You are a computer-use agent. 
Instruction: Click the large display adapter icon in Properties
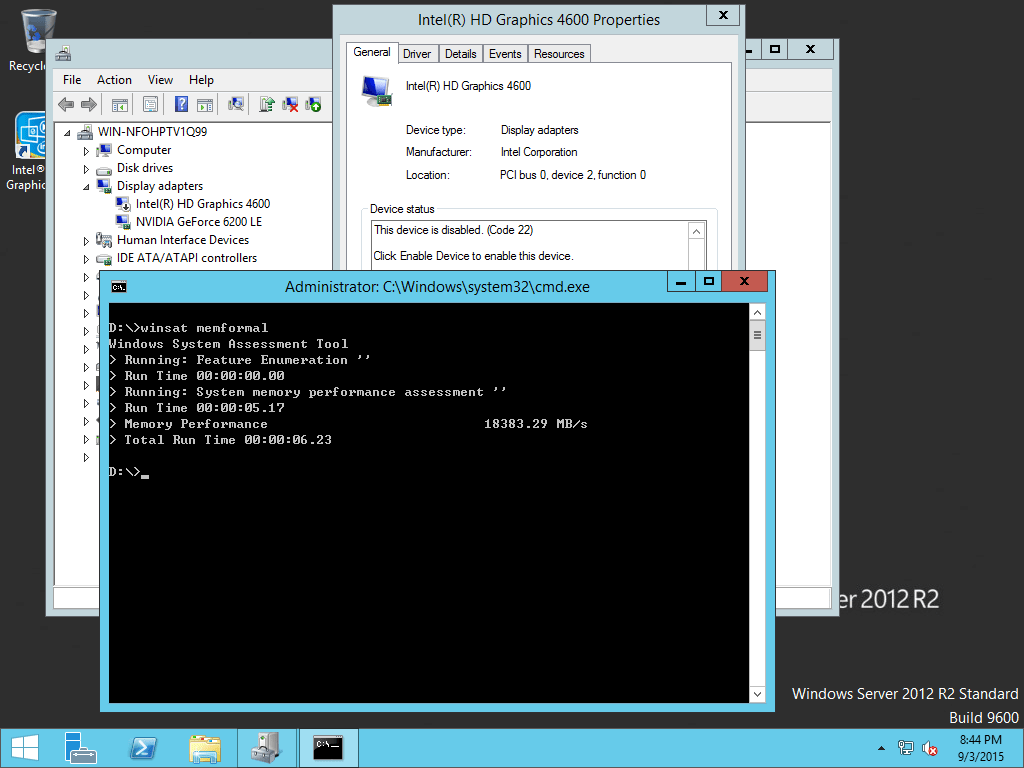(376, 91)
